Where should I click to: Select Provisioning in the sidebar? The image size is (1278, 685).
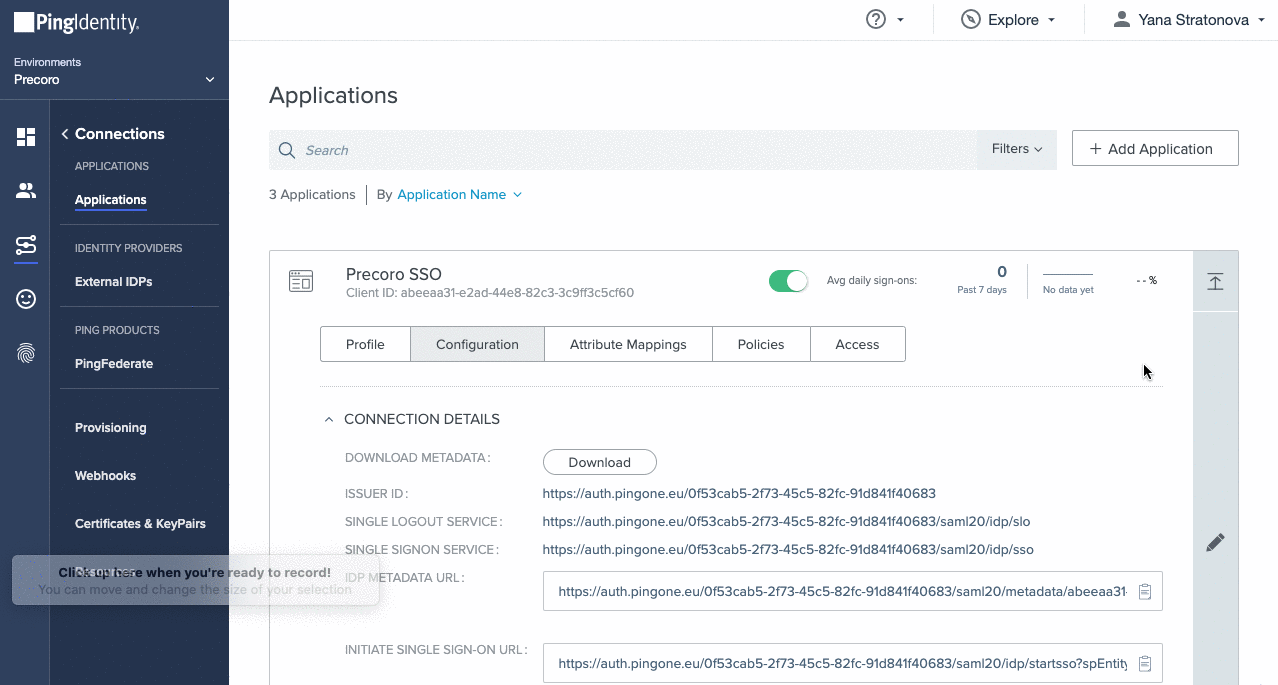coord(111,428)
